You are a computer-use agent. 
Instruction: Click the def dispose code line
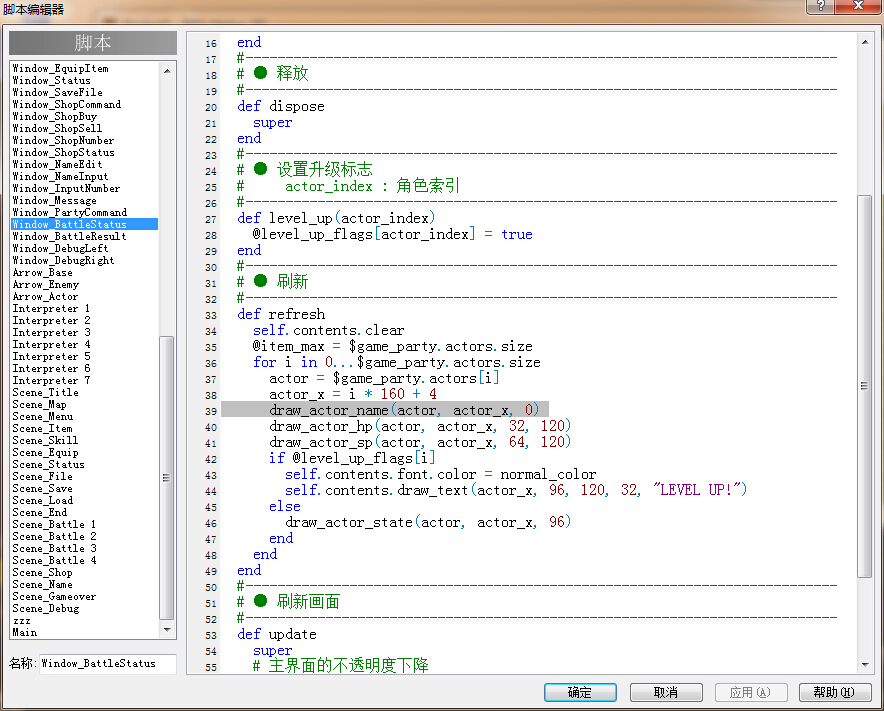(x=281, y=106)
